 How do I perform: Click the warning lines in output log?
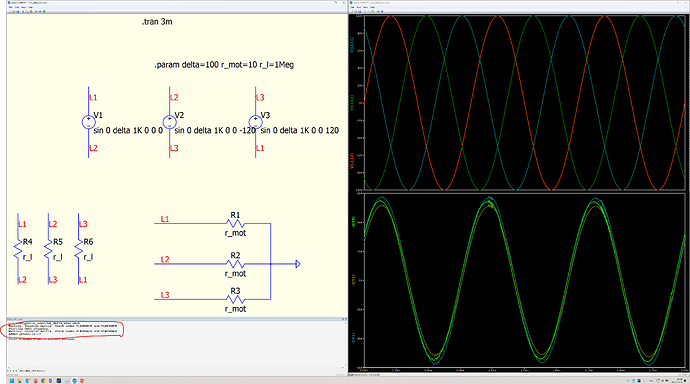62,329
